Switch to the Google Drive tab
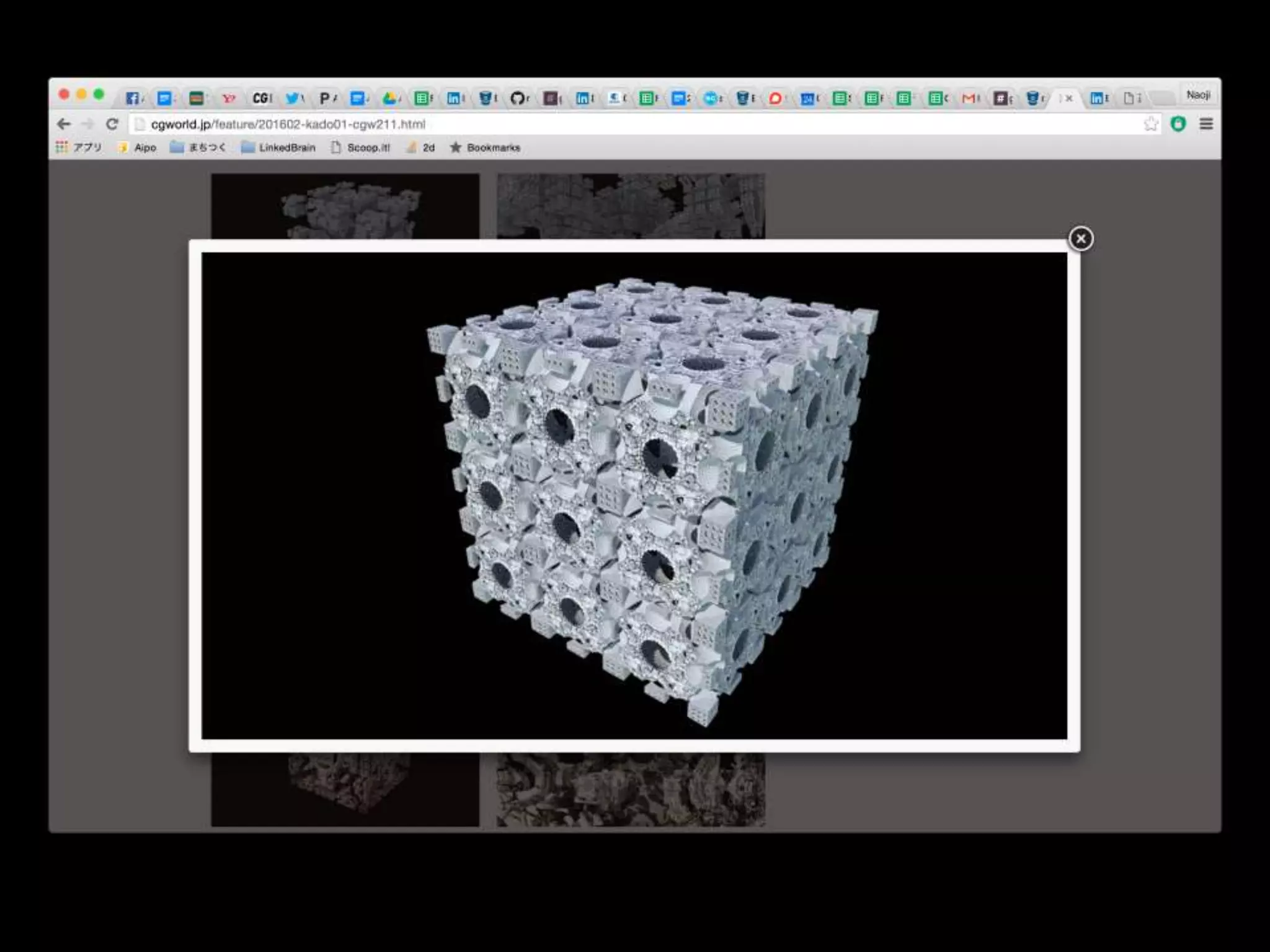1270x952 pixels. [390, 98]
